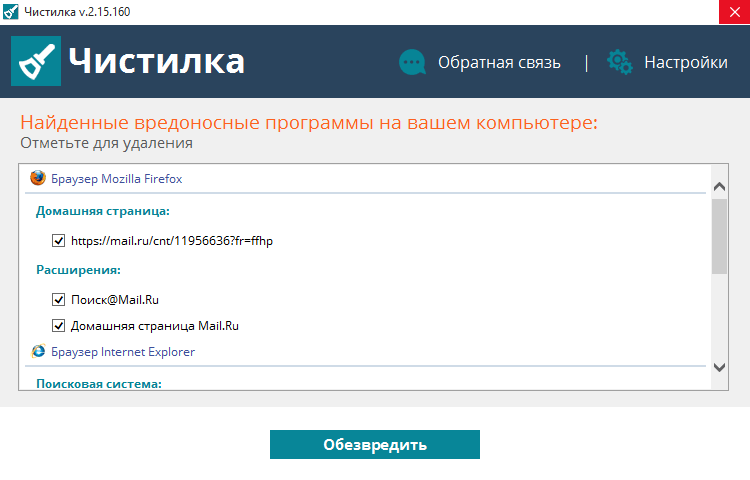Click the Чистилка header title text
The width and height of the screenshot is (750, 480).
(x=156, y=61)
